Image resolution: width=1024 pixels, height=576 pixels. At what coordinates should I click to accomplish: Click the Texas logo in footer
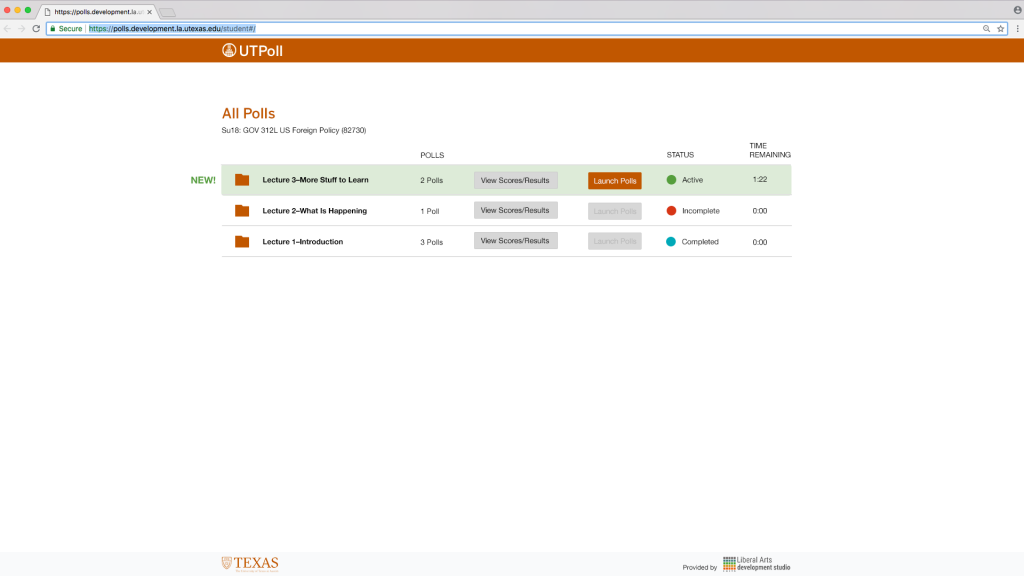click(250, 563)
